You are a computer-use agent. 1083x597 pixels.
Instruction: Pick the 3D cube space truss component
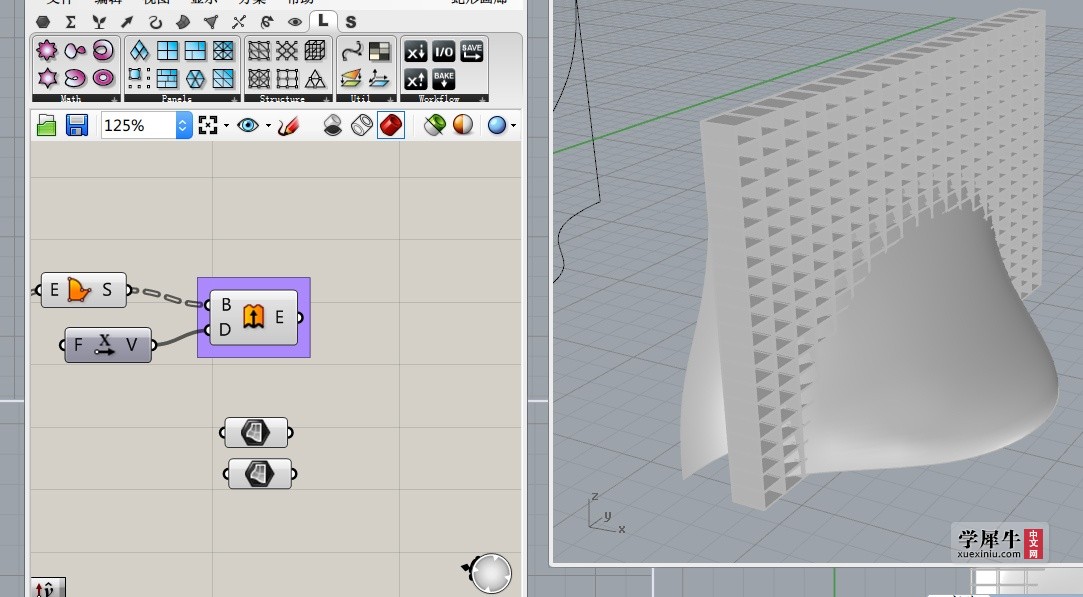[315, 50]
